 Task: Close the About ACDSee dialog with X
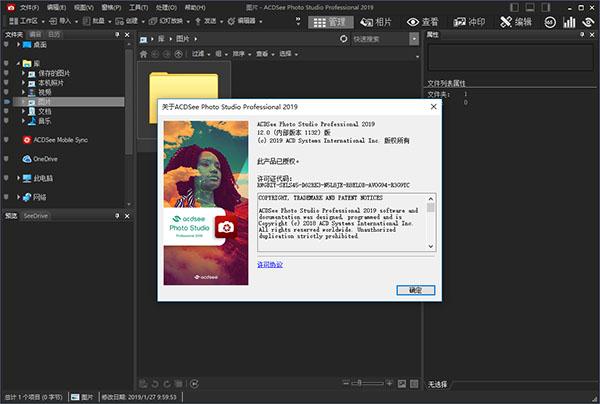click(434, 107)
